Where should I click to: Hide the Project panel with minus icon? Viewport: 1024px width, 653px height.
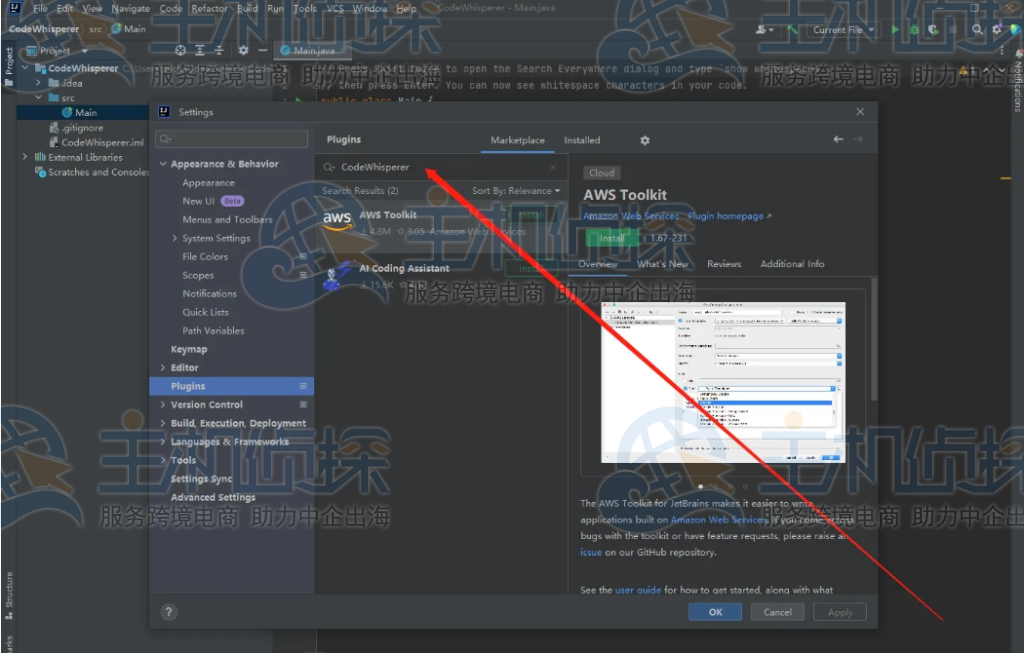(263, 50)
